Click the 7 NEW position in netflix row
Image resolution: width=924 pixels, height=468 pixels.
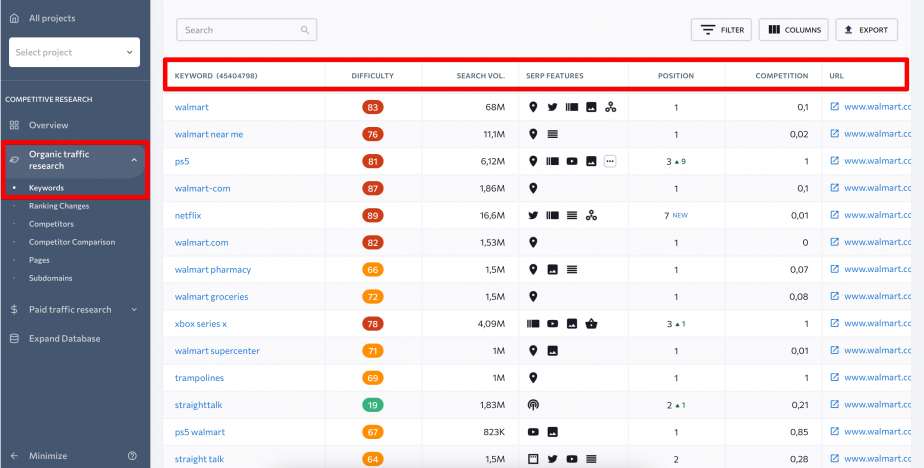[676, 216]
